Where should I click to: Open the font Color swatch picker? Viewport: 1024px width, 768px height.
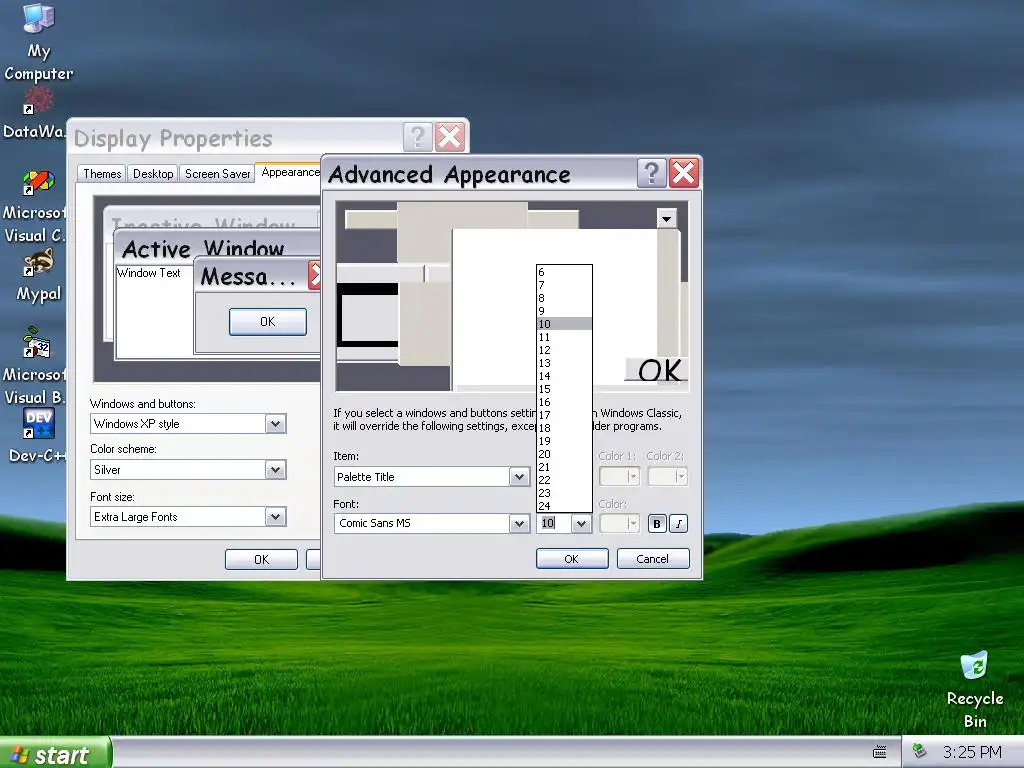[x=618, y=523]
